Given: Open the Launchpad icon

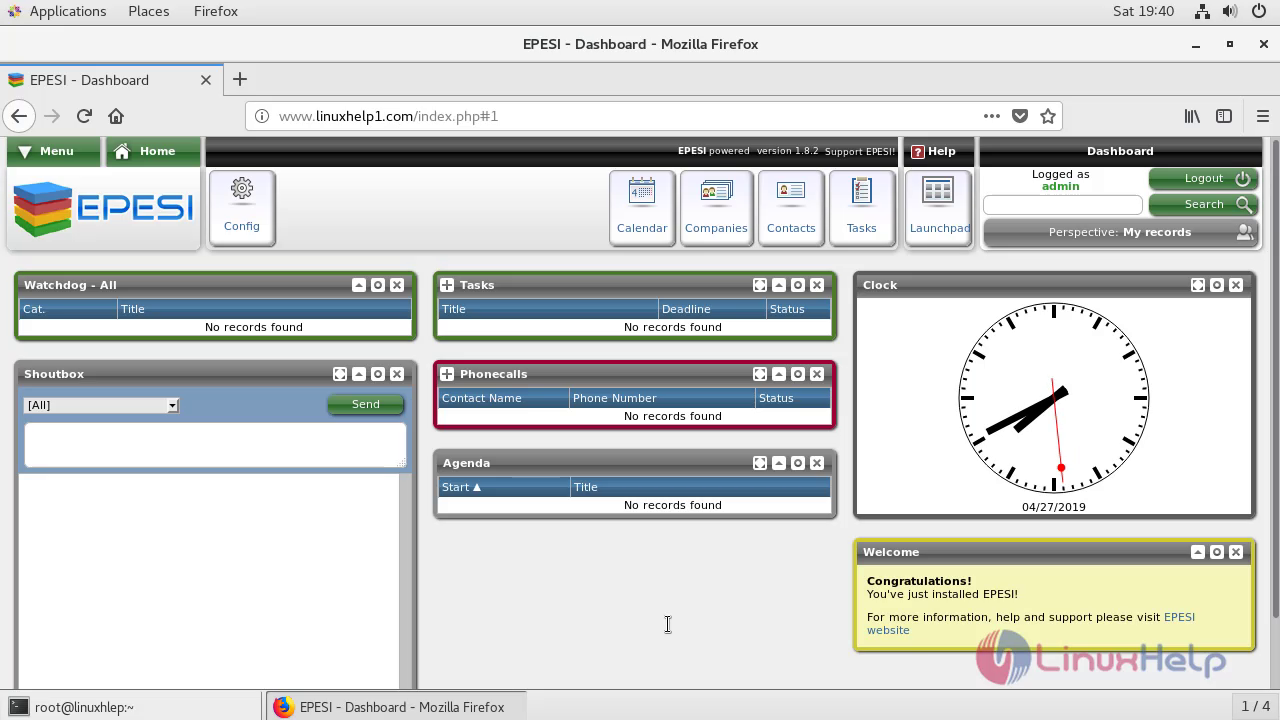Looking at the screenshot, I should (x=938, y=207).
